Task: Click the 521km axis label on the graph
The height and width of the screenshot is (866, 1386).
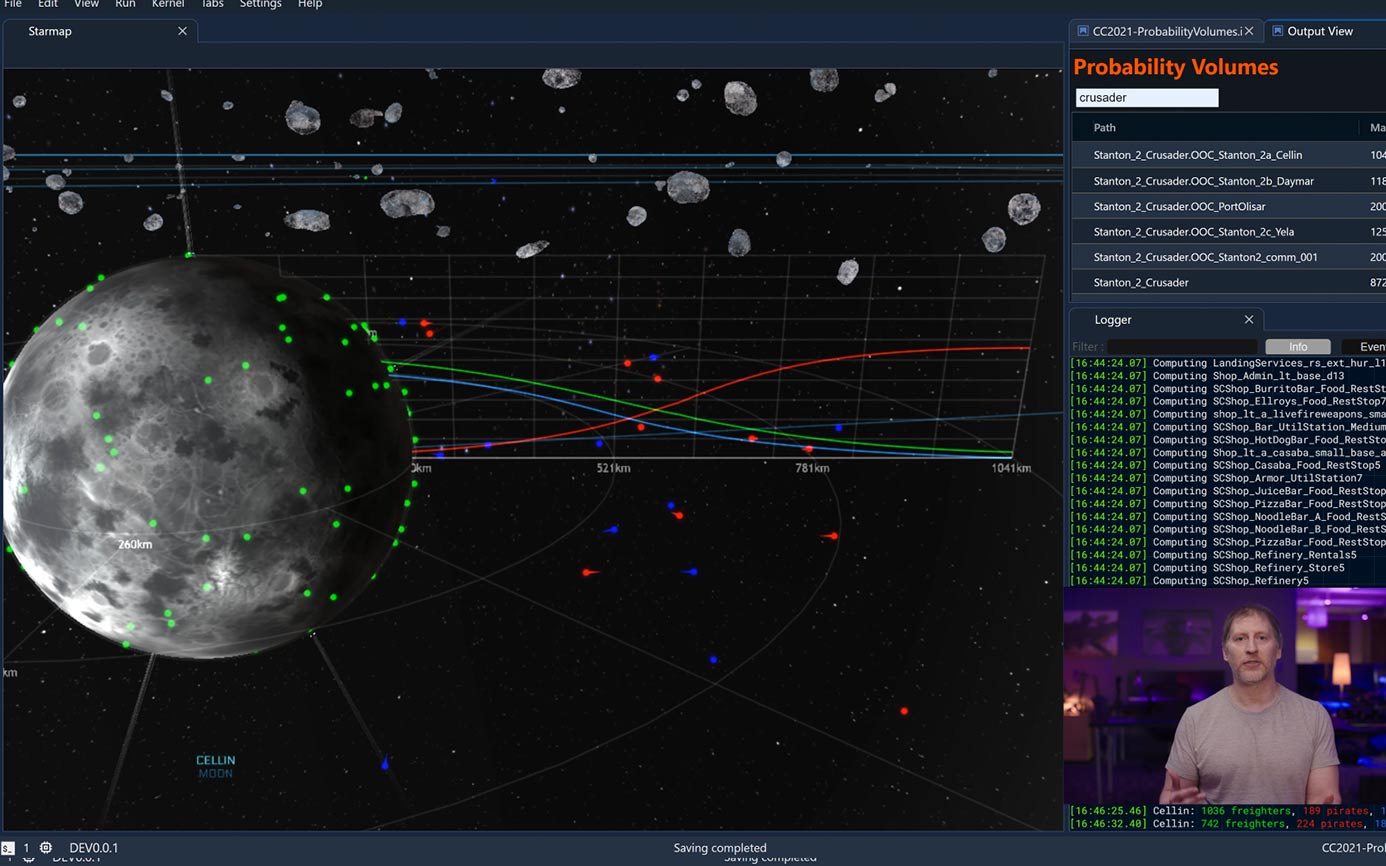Action: click(x=613, y=468)
